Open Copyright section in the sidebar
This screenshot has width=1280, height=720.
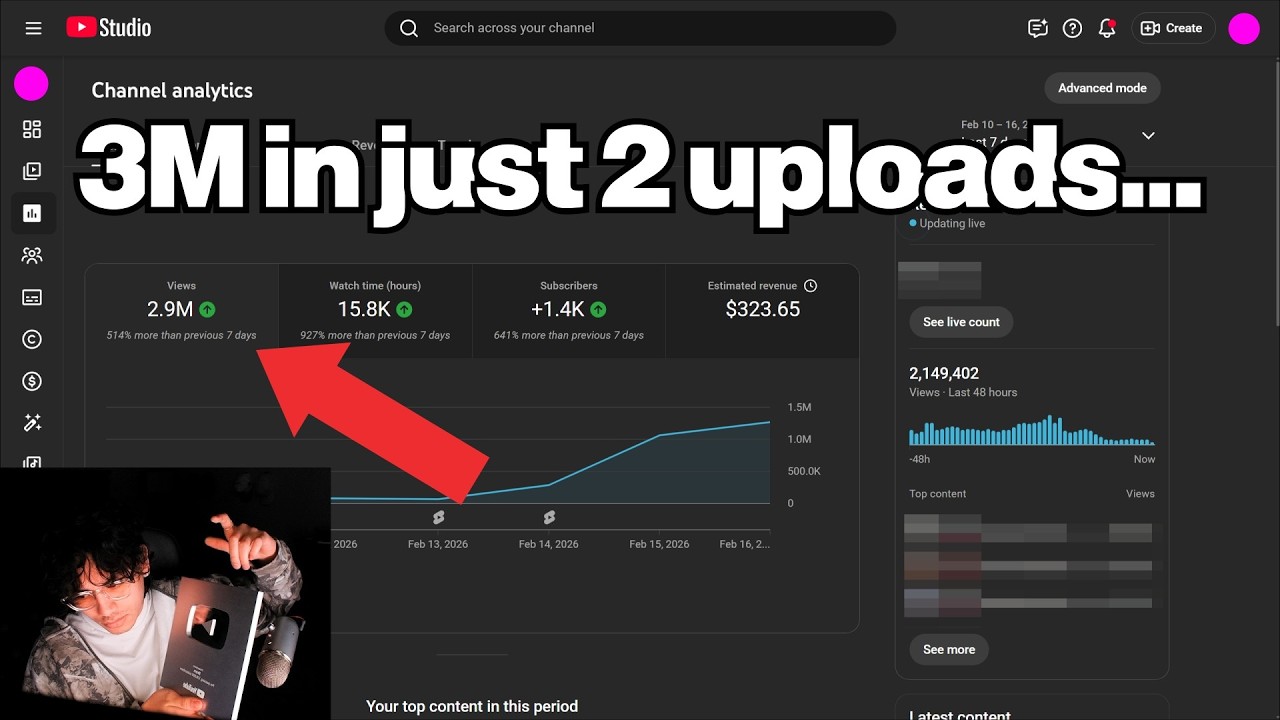click(x=32, y=339)
